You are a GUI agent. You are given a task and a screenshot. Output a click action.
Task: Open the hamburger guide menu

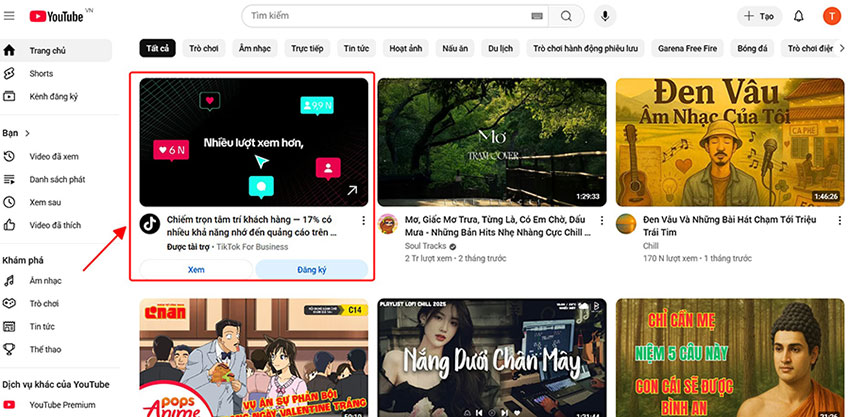(9, 16)
